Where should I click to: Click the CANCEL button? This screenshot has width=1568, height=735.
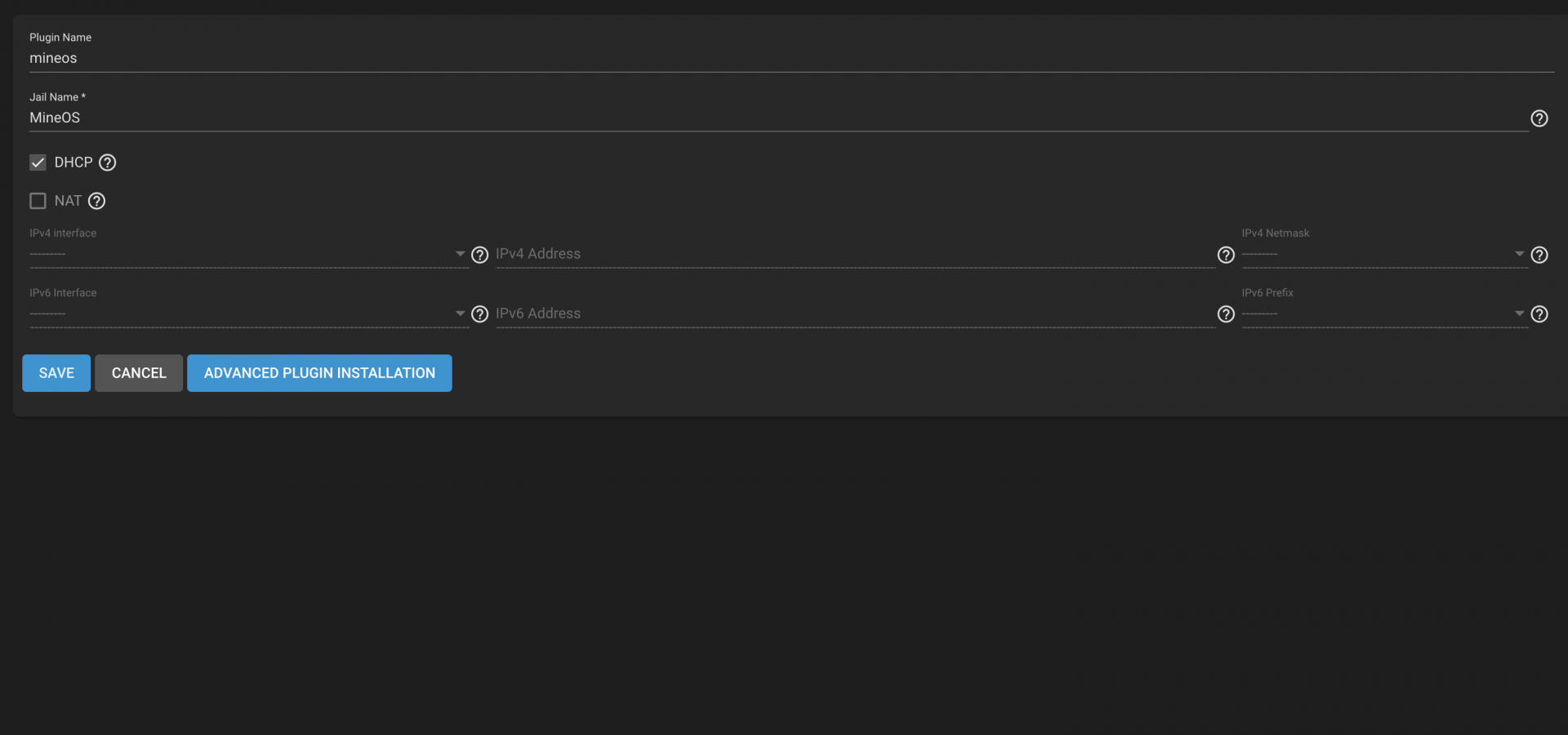pyautogui.click(x=139, y=373)
